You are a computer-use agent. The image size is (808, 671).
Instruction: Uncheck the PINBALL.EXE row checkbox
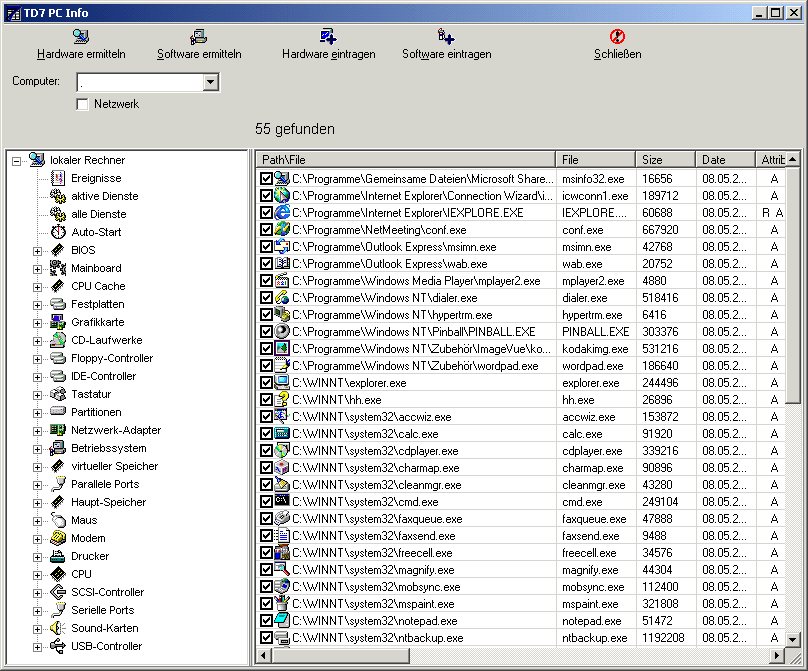pyautogui.click(x=266, y=331)
